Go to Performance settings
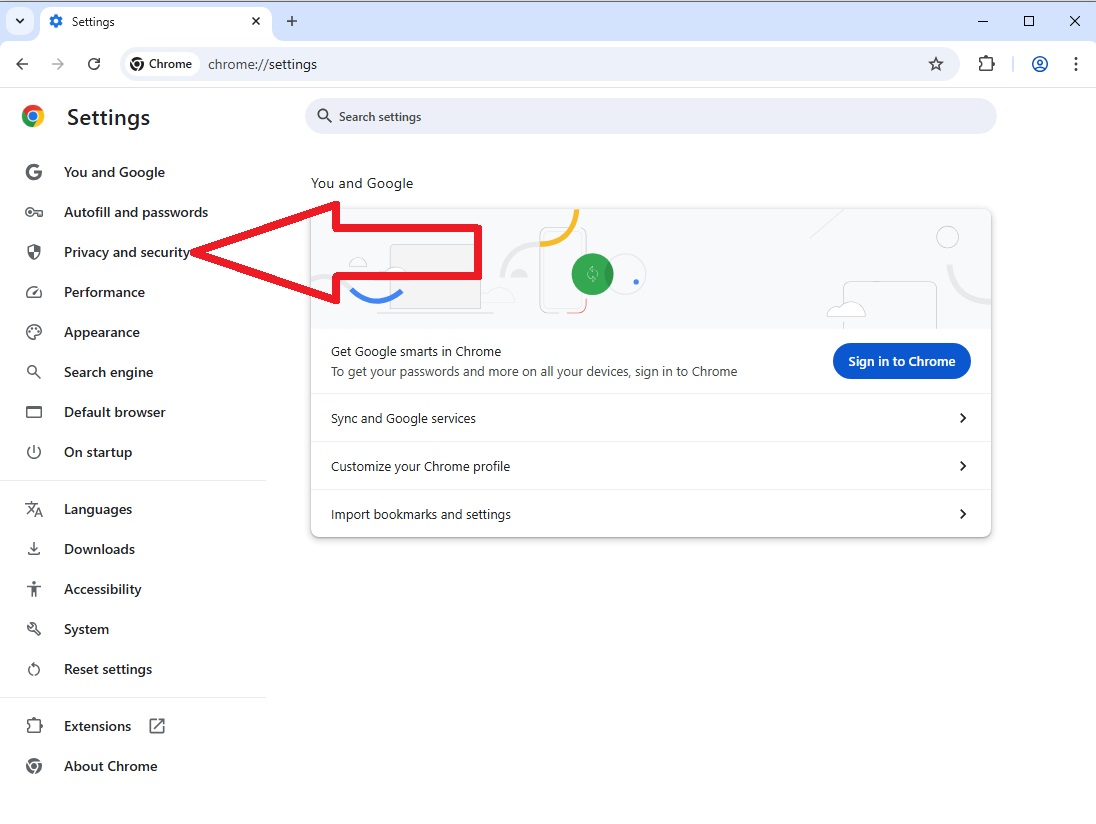Screen dimensions: 1096x824 [104, 292]
